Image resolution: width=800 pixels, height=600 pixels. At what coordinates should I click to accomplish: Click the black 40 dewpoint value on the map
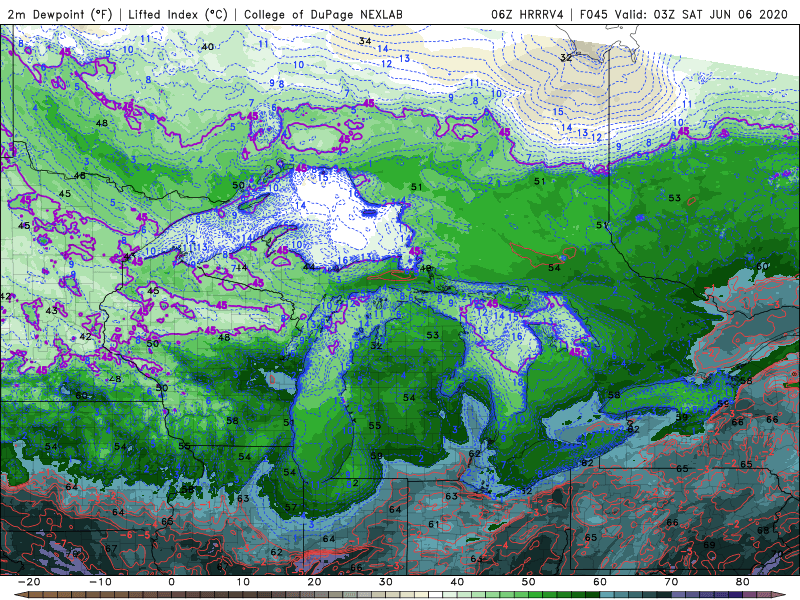click(x=207, y=46)
